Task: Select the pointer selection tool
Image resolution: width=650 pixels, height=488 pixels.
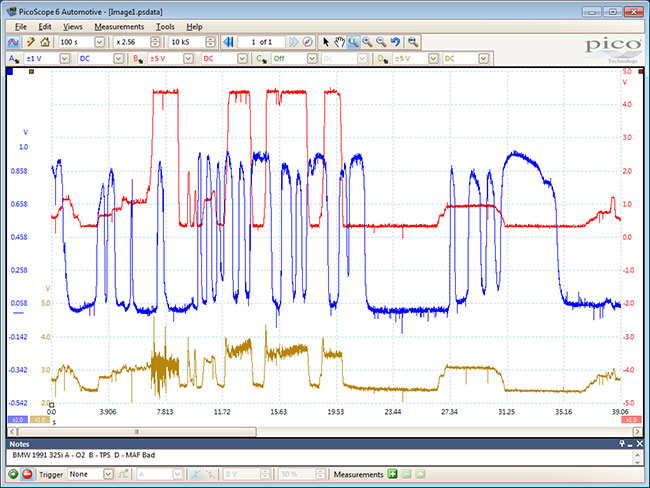Action: [x=326, y=42]
